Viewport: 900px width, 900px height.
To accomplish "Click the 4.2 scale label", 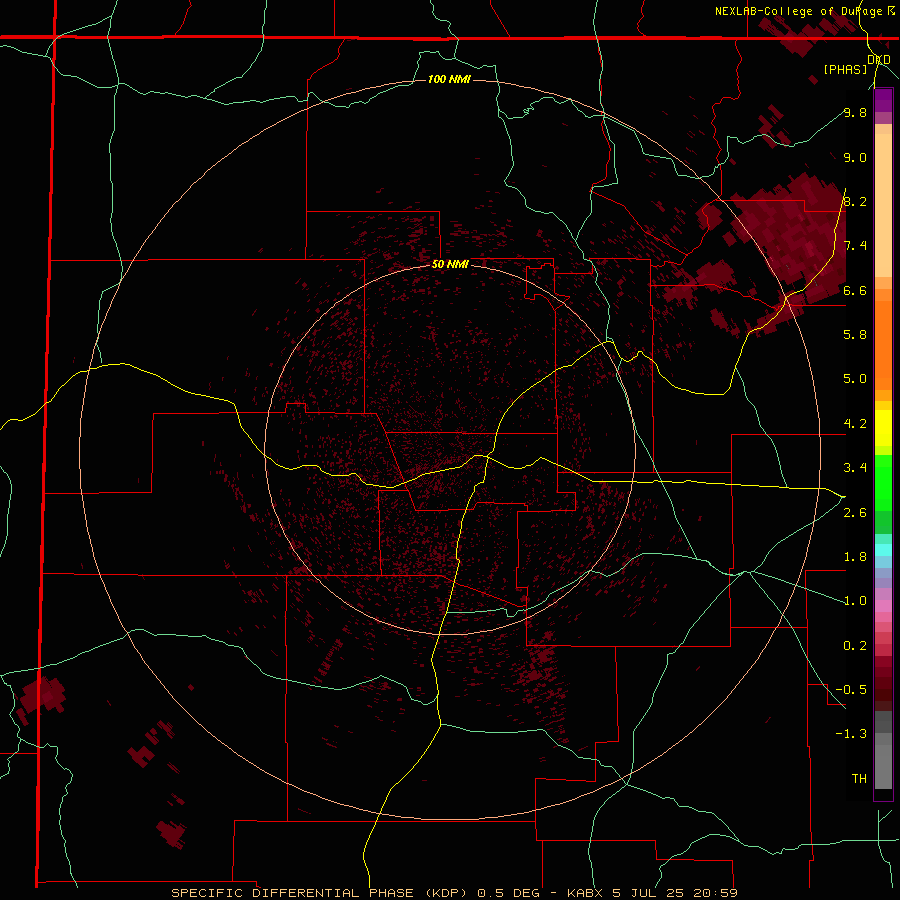I will 855,424.
